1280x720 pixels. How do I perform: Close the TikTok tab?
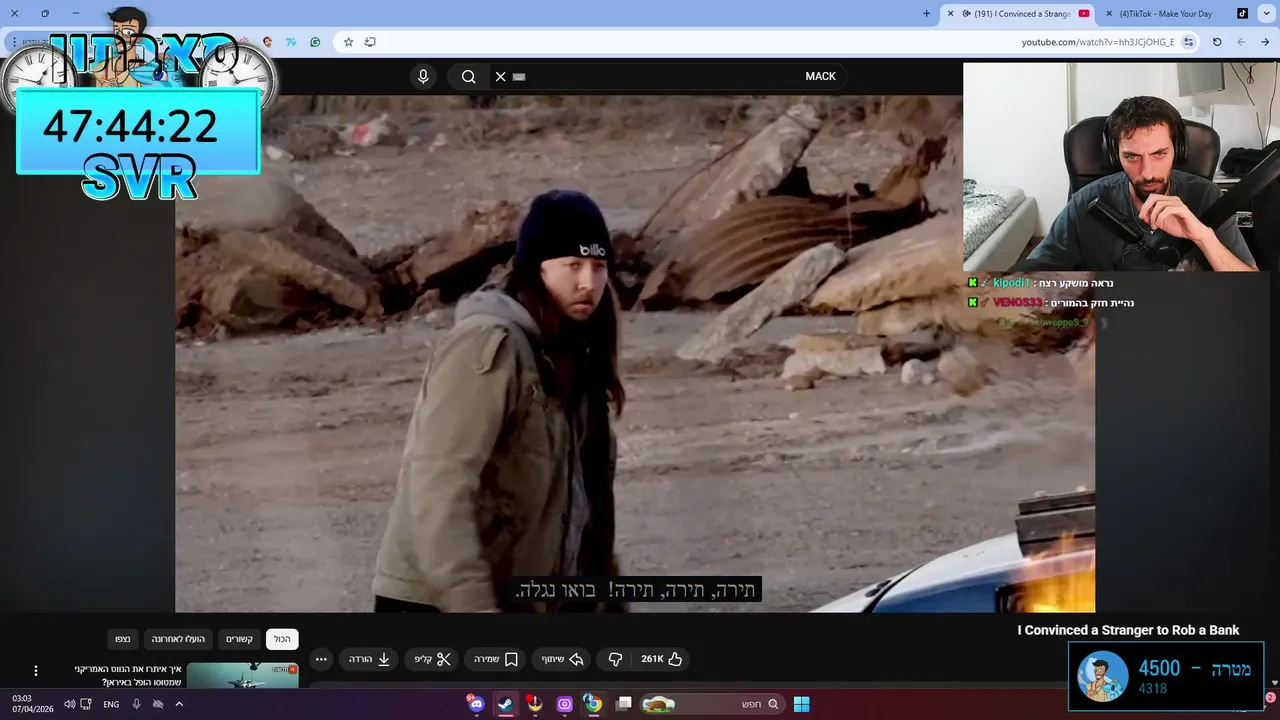[x=1109, y=14]
